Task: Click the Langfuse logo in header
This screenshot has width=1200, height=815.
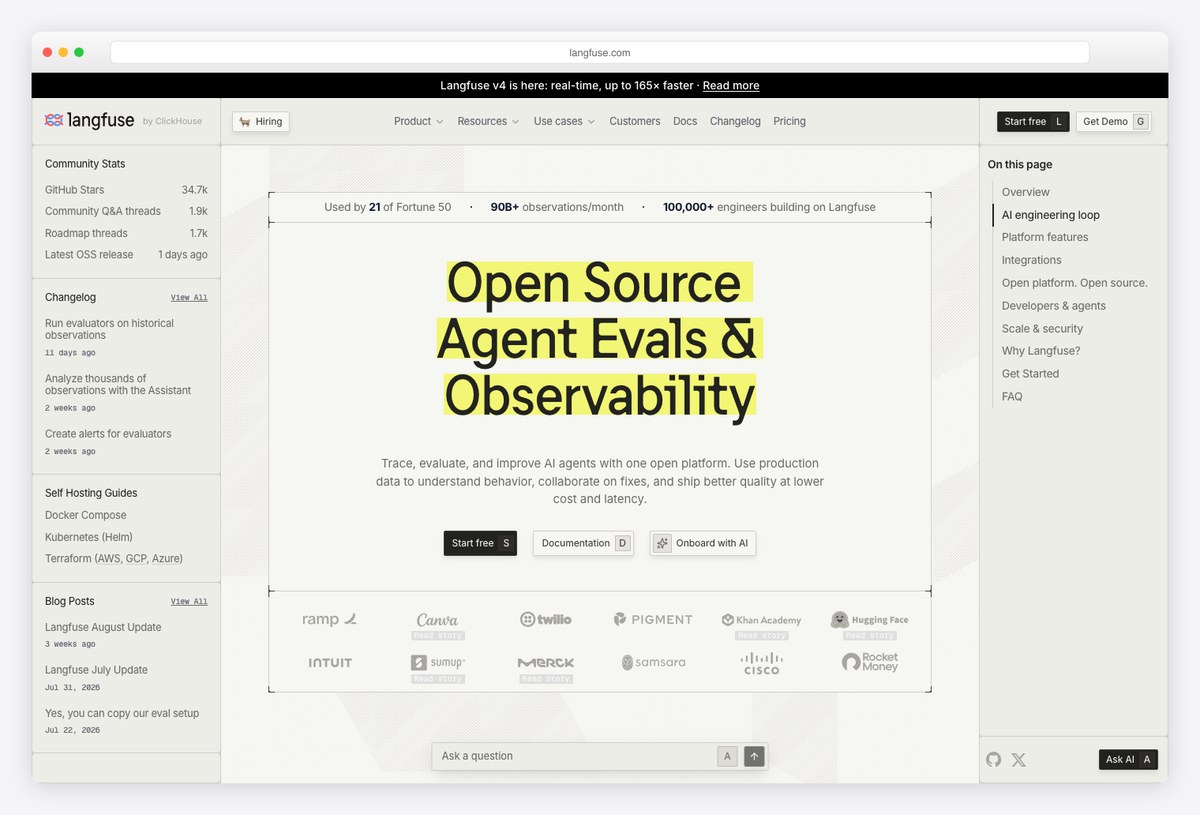Action: tap(89, 121)
